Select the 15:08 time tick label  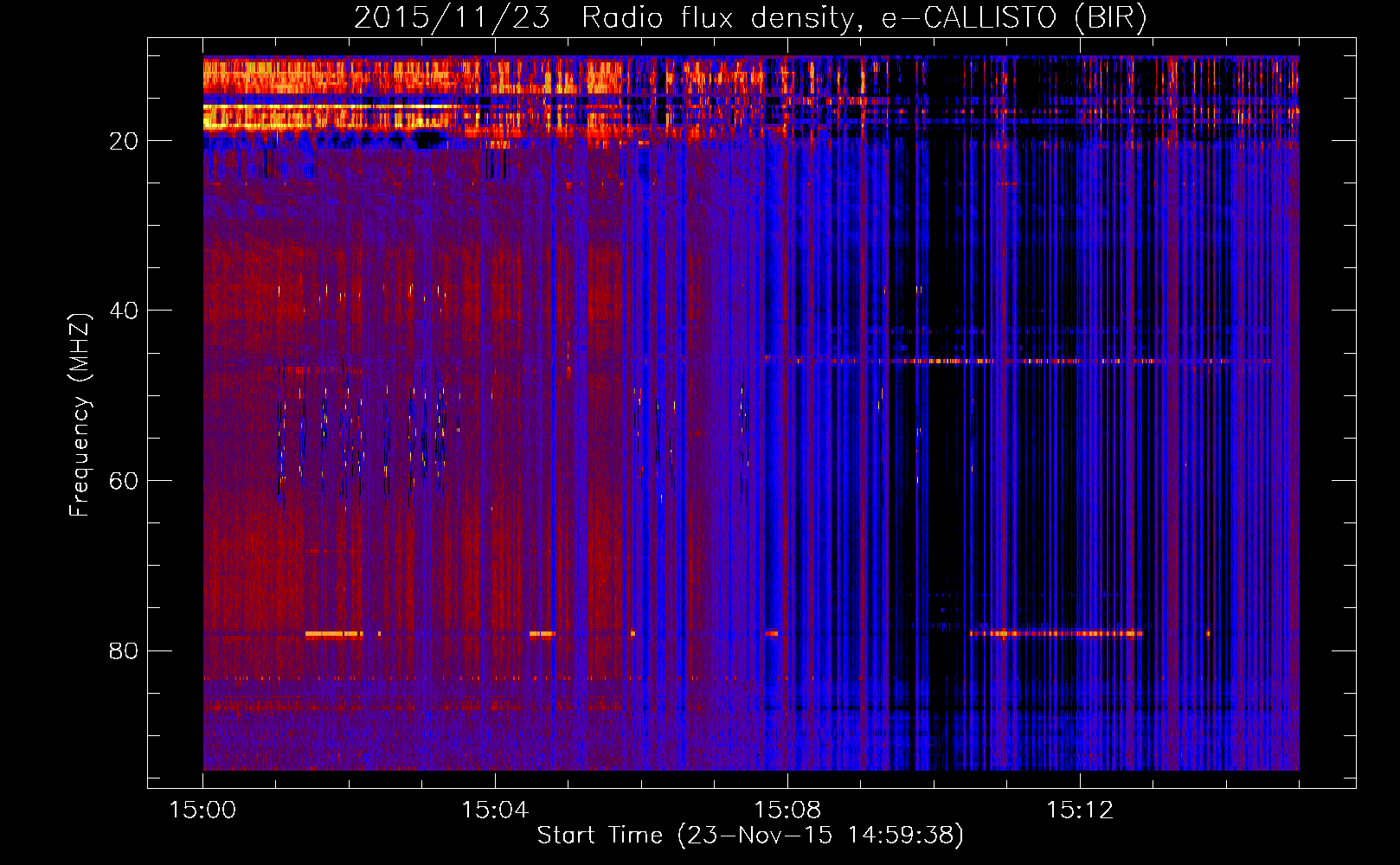pyautogui.click(x=787, y=811)
